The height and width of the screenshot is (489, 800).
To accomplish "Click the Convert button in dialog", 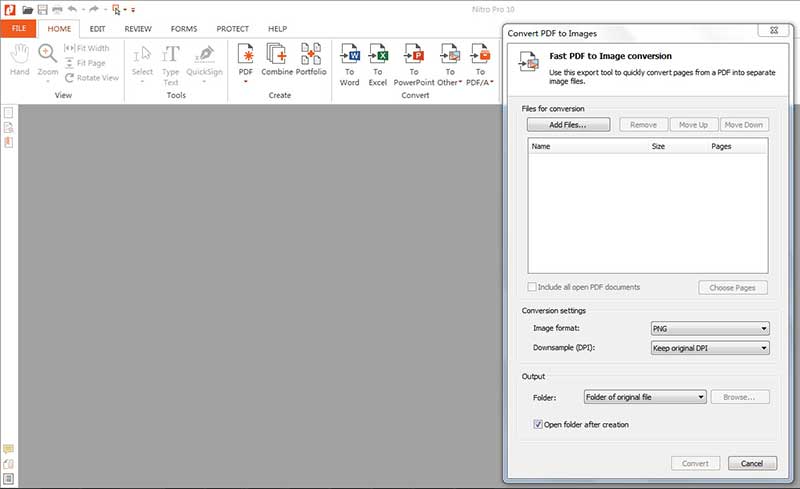I will [695, 463].
